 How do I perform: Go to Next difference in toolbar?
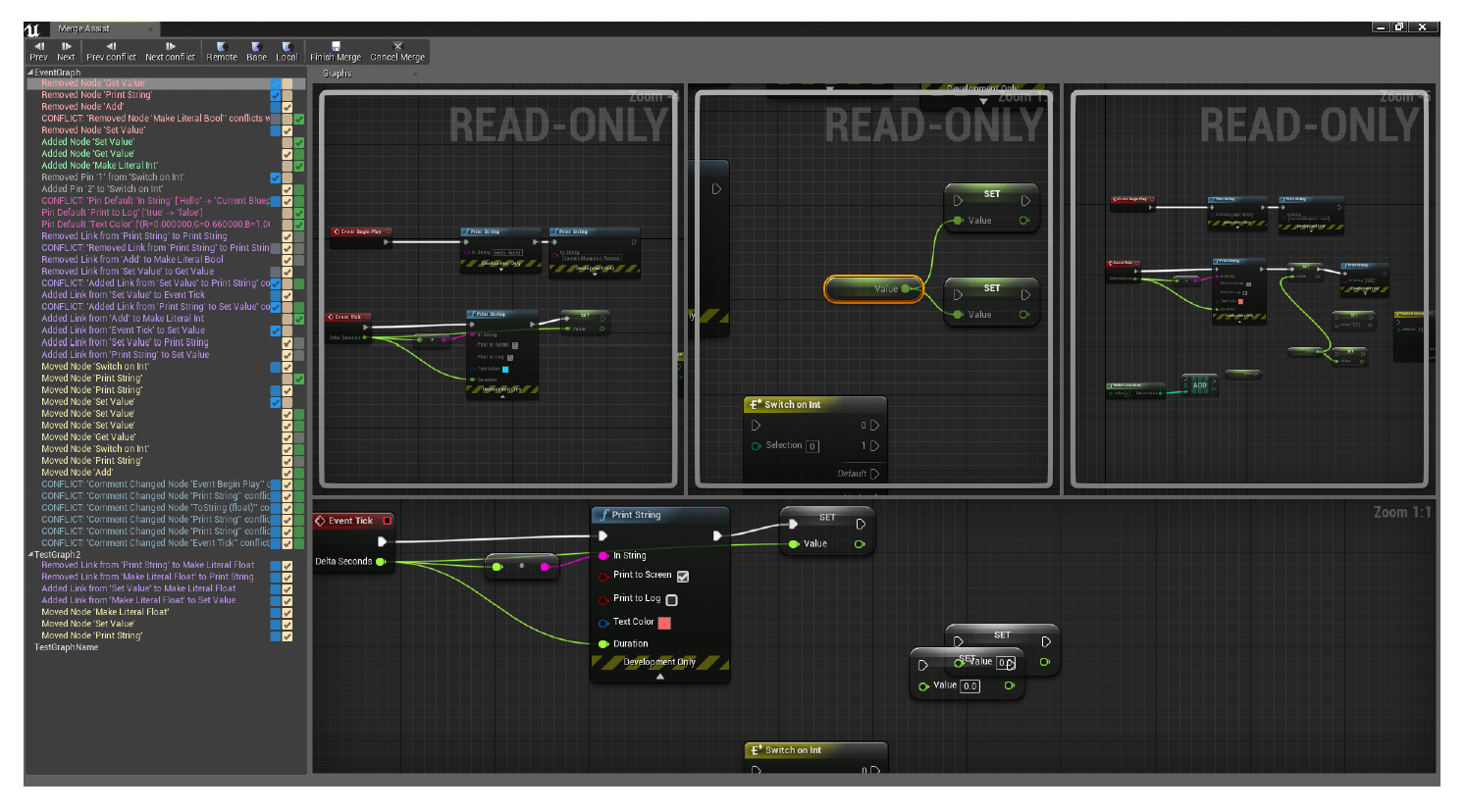click(x=66, y=51)
